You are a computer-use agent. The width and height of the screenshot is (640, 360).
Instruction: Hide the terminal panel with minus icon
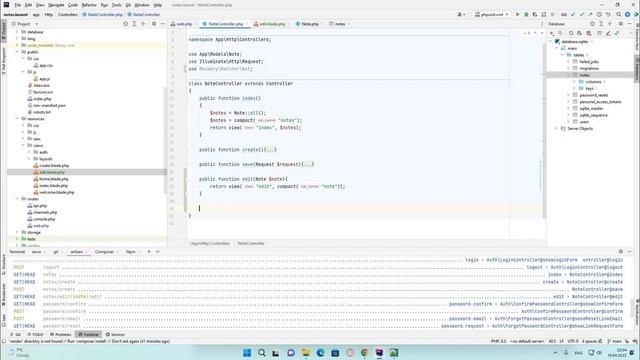click(x=629, y=252)
